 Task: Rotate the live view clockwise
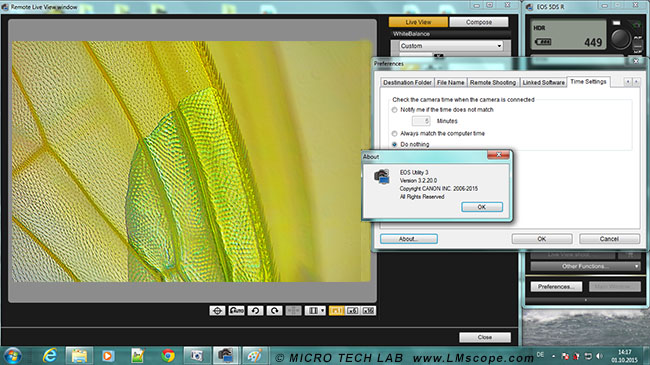274,310
